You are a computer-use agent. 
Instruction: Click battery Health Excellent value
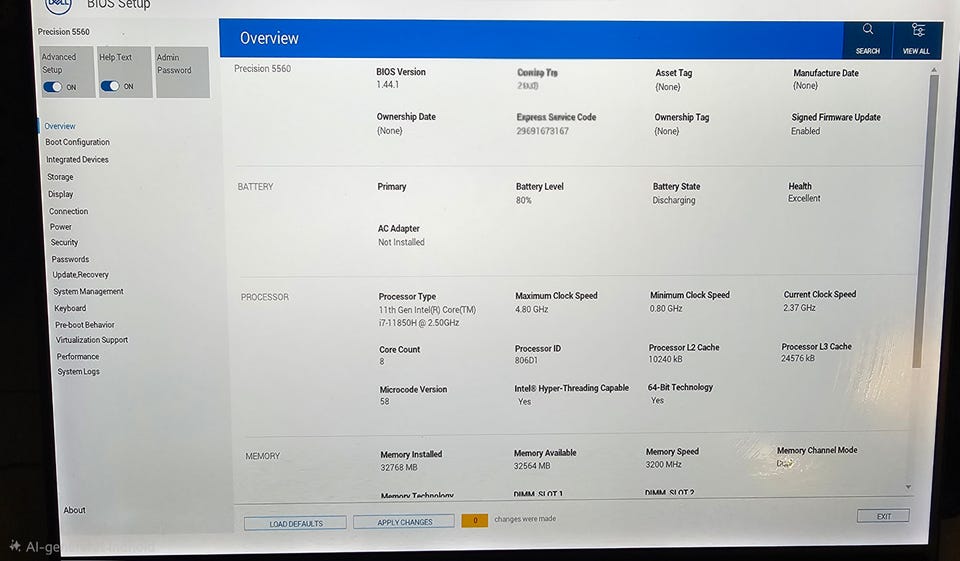click(804, 198)
